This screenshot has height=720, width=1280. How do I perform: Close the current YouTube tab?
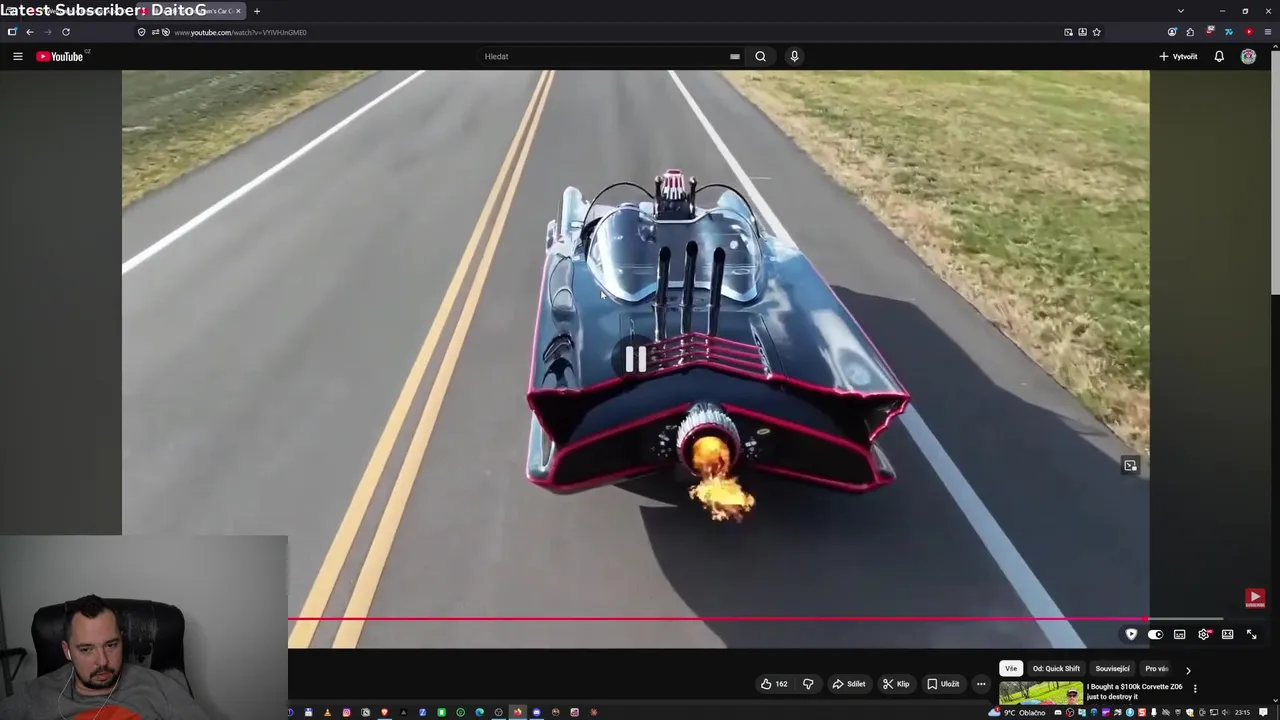point(238,11)
